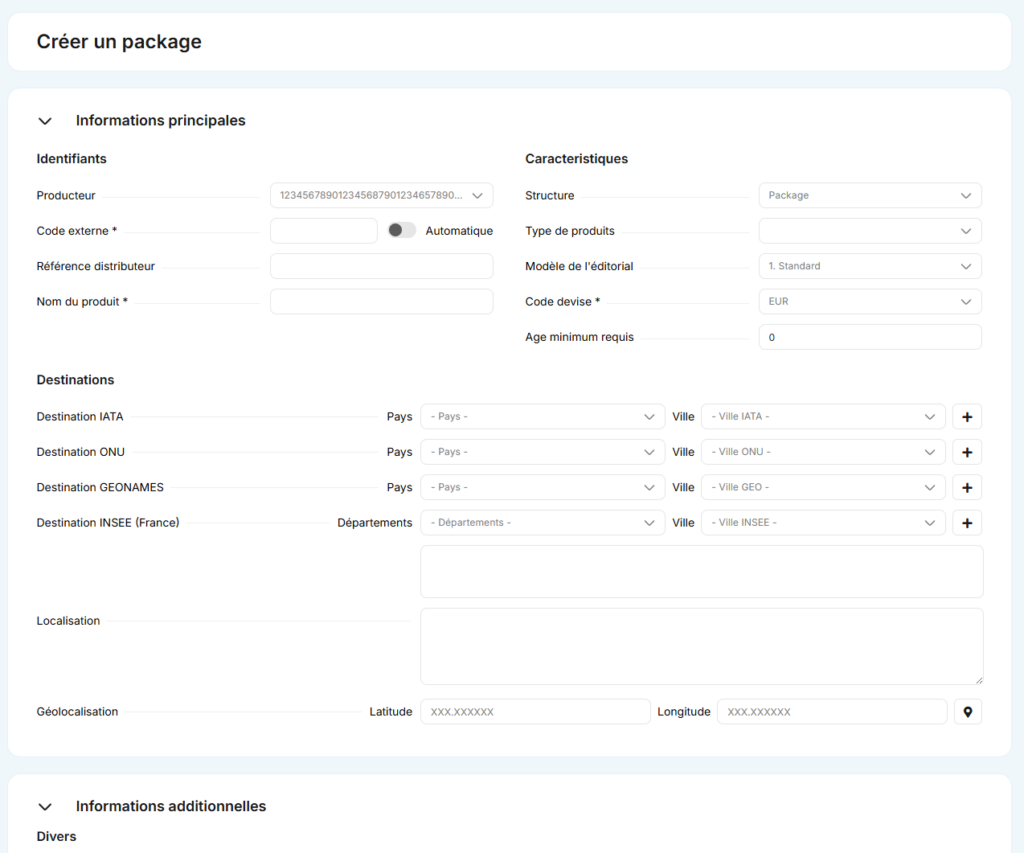Toggle the Automatique switch
Viewport: 1024px width, 853px height.
pos(402,231)
